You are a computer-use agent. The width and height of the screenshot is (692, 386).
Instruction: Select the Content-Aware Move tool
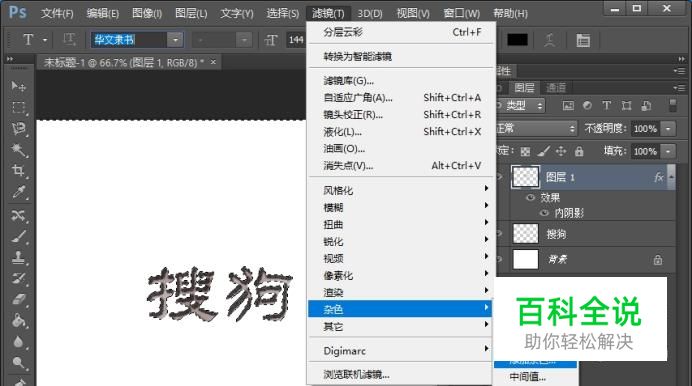[18, 215]
